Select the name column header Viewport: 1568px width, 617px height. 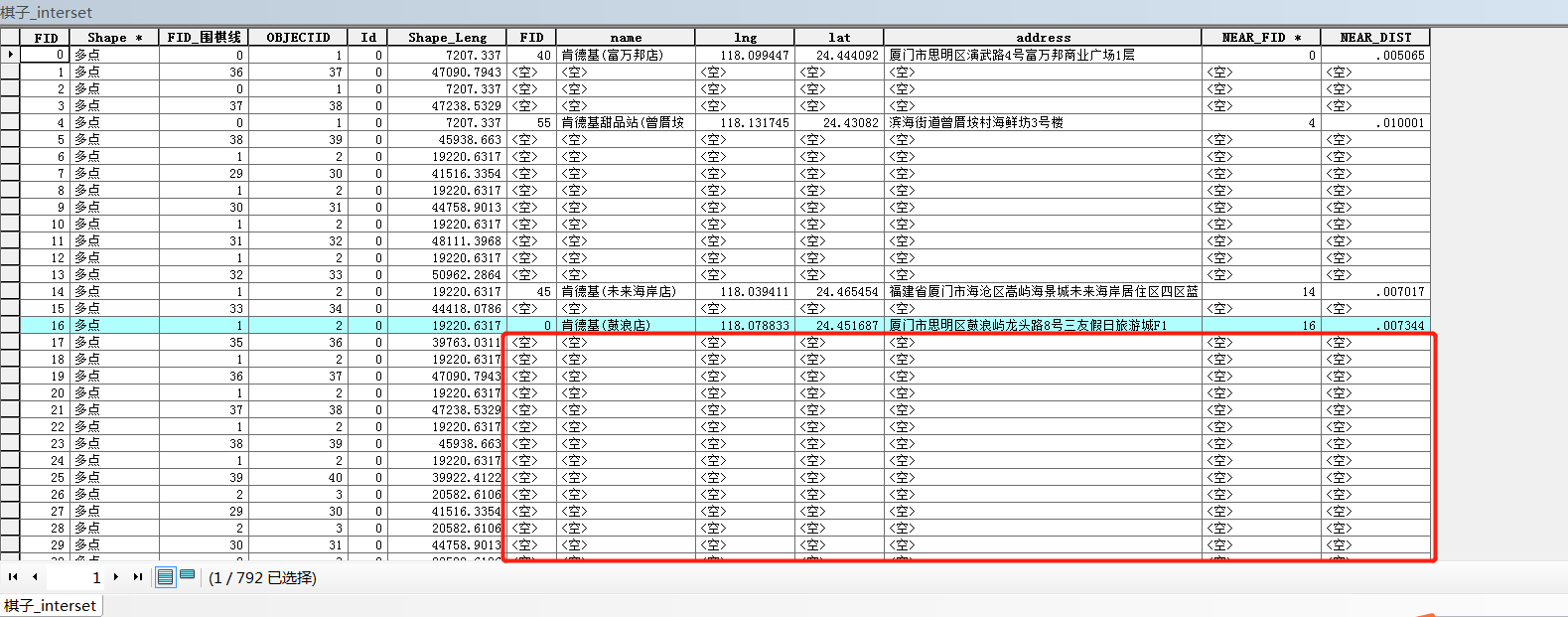pos(626,38)
